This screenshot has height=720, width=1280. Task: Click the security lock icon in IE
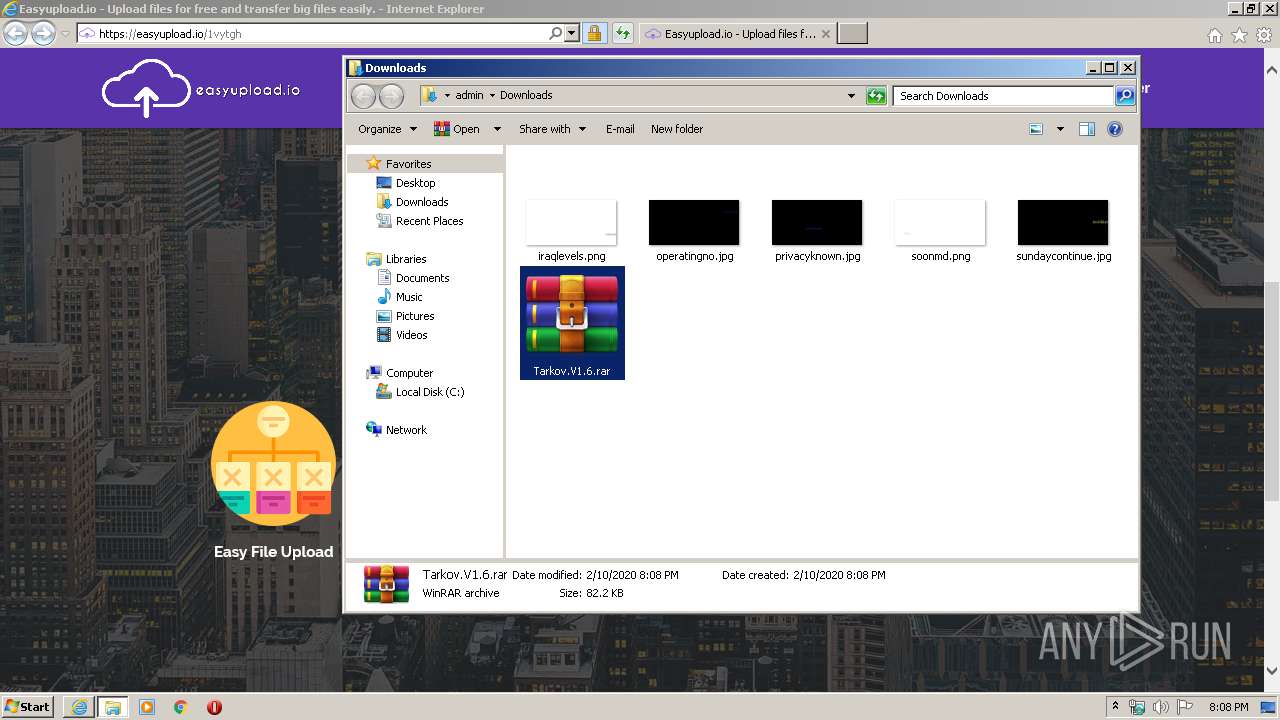point(594,33)
